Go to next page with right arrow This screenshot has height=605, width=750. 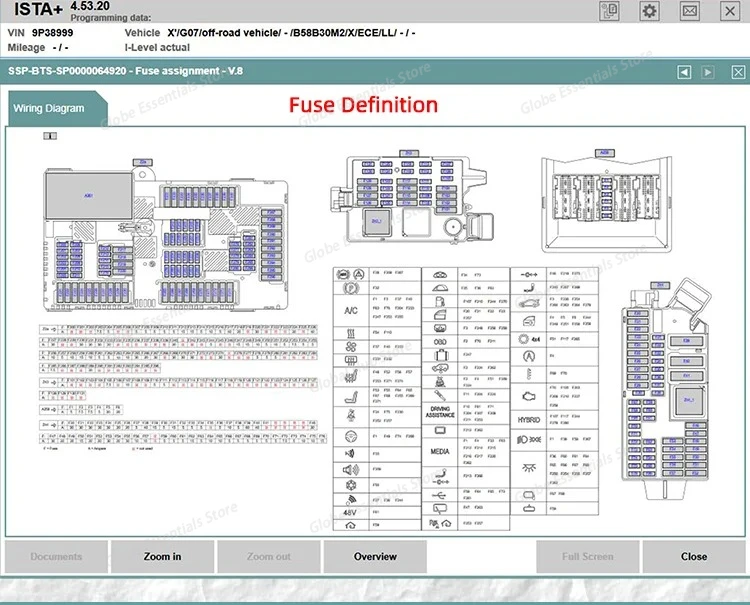[708, 72]
